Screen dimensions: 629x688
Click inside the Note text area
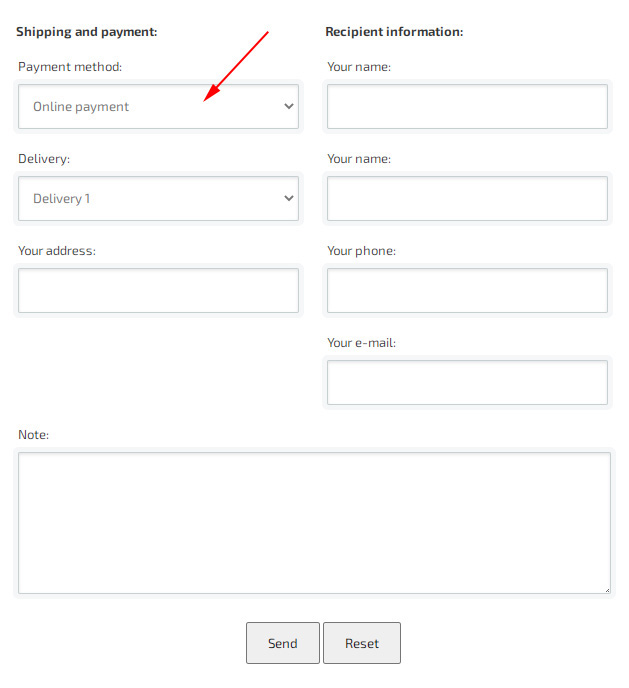pos(314,523)
